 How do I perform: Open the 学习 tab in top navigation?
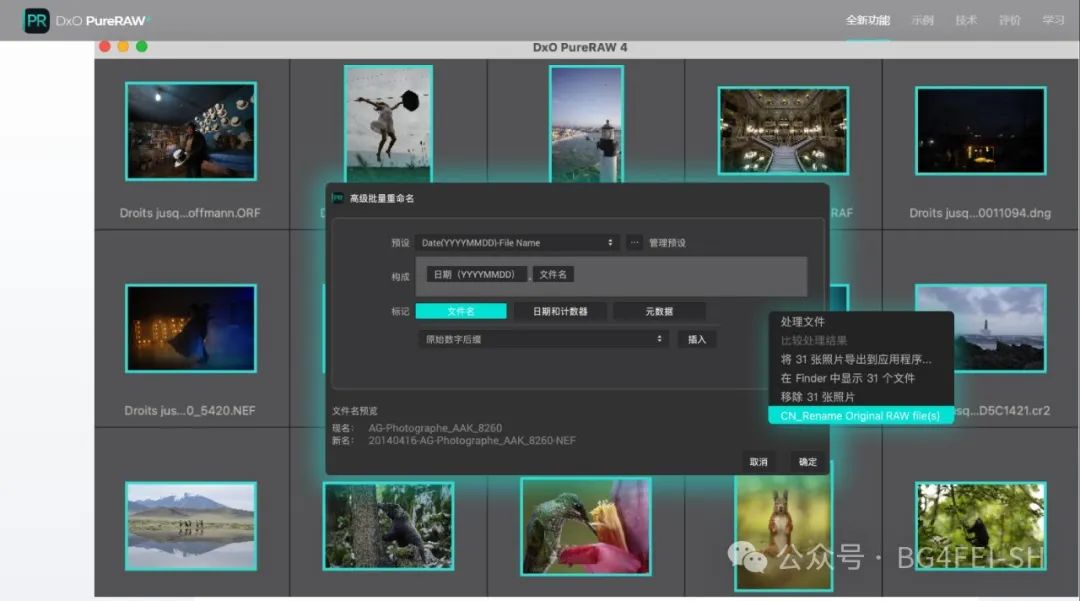point(1053,20)
